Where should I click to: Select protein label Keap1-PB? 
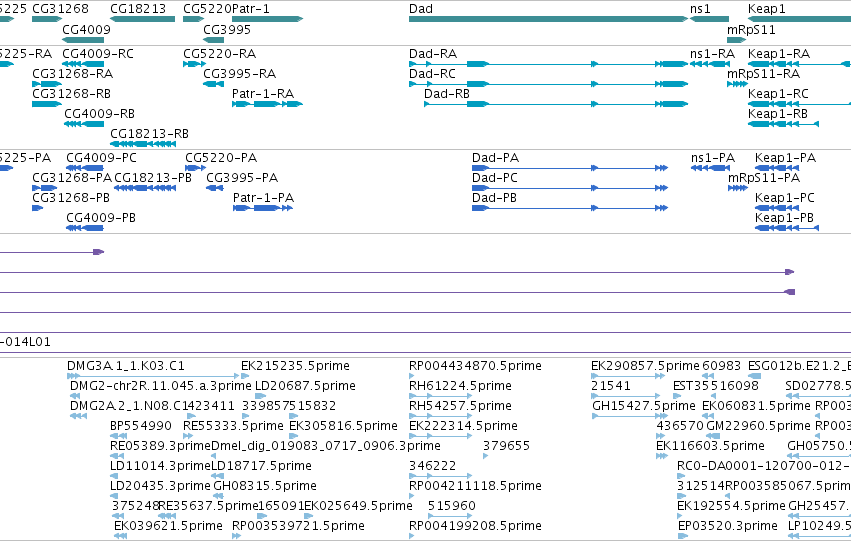pyautogui.click(x=784, y=218)
